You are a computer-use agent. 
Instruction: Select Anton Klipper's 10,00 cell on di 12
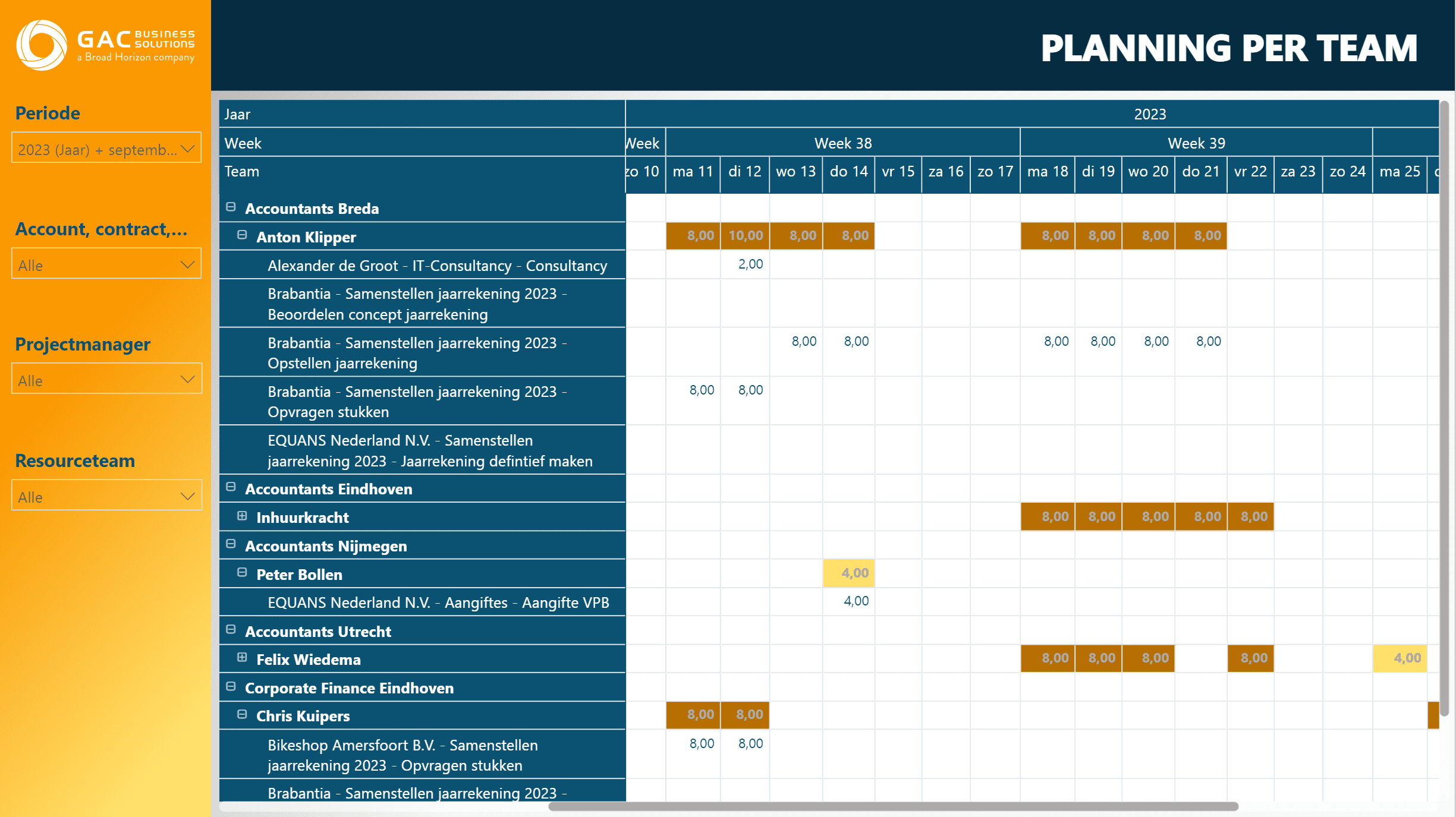[745, 236]
